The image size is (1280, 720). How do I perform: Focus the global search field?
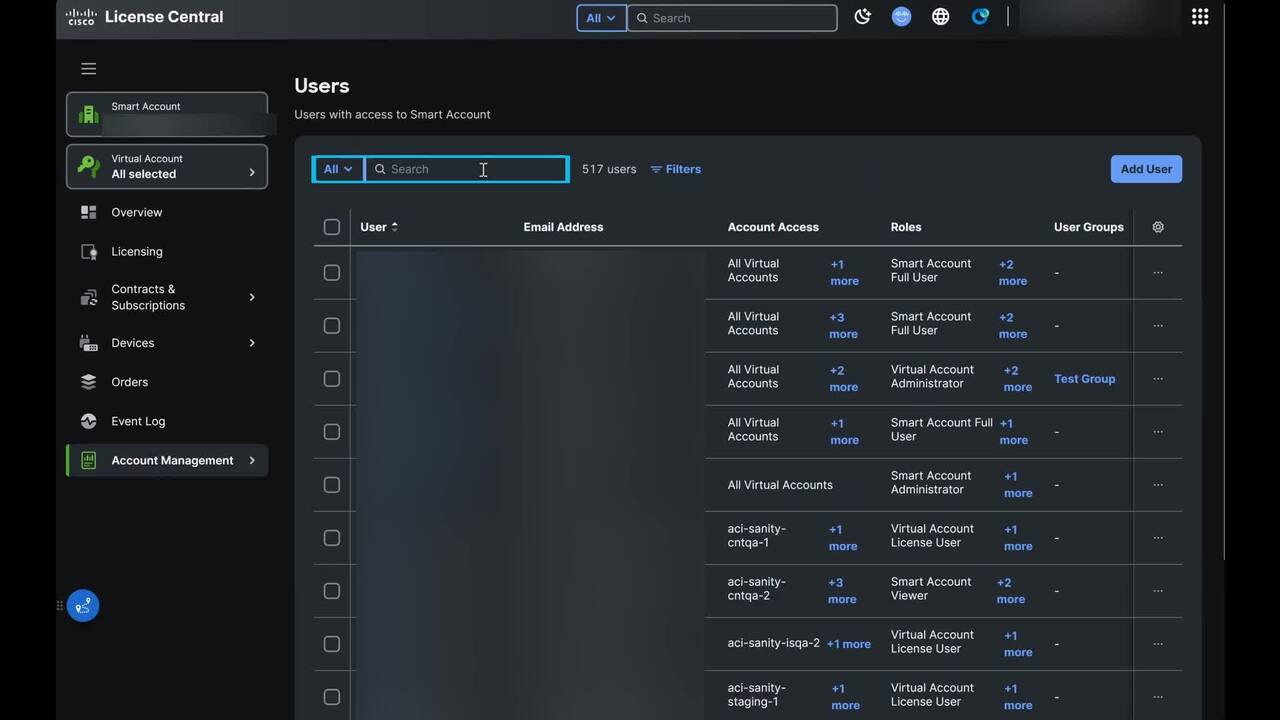pos(732,18)
